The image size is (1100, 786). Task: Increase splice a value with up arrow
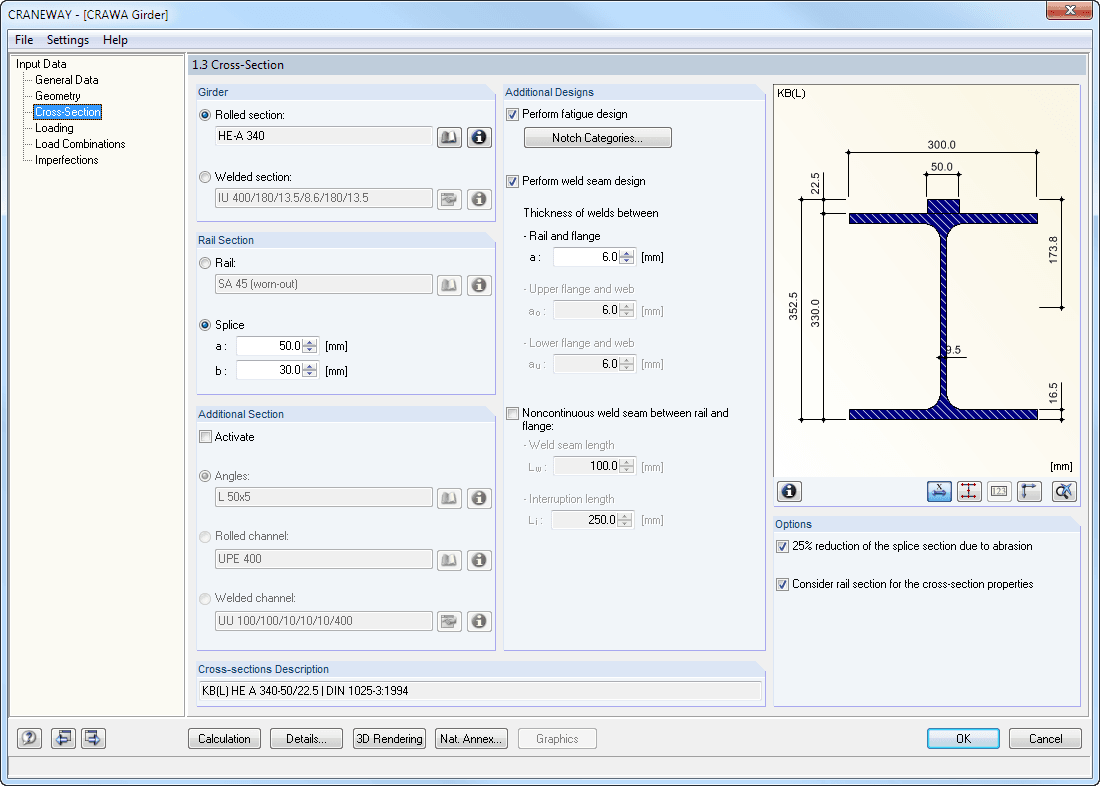(310, 342)
